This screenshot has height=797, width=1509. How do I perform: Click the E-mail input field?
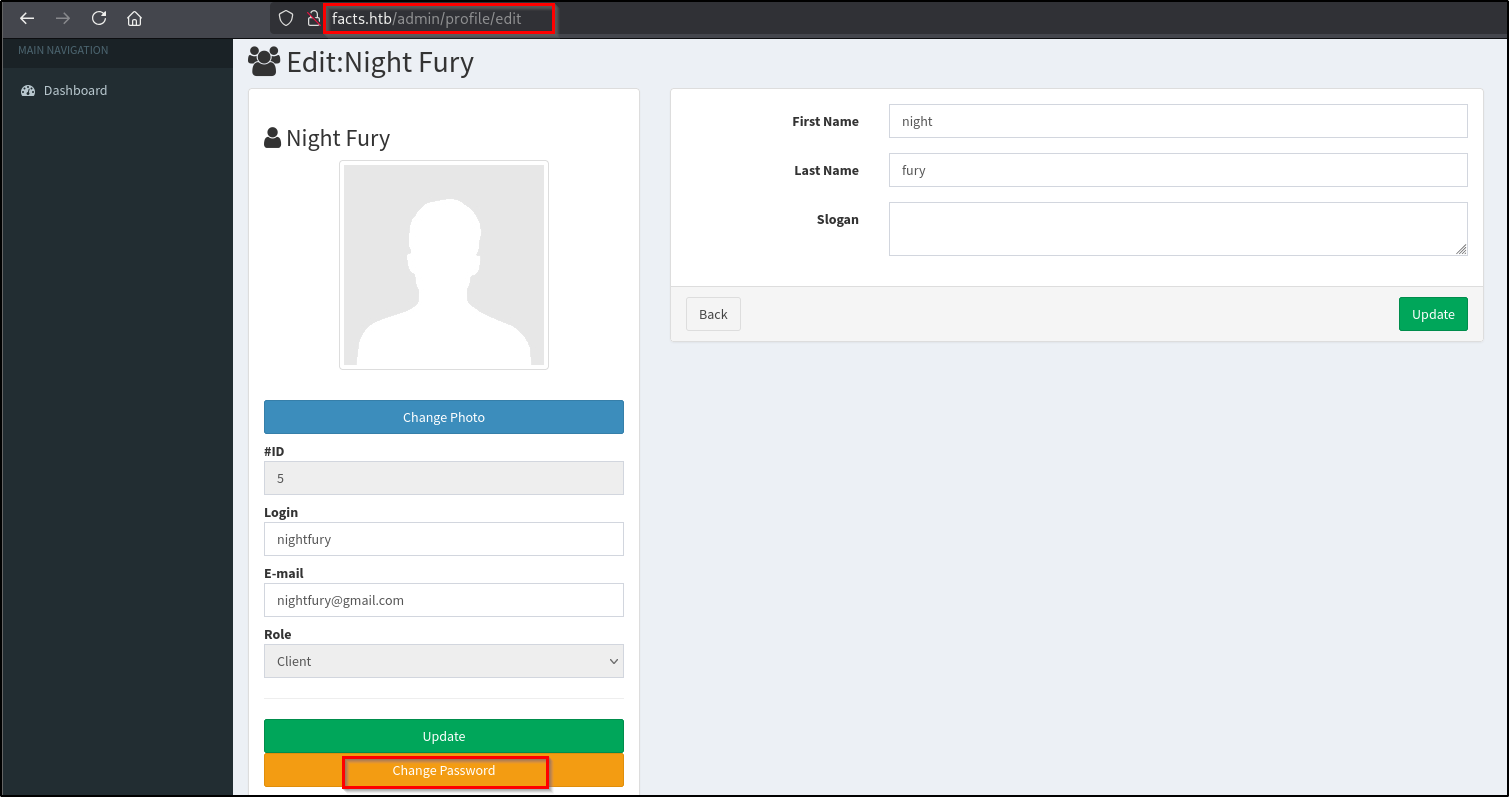pos(444,600)
